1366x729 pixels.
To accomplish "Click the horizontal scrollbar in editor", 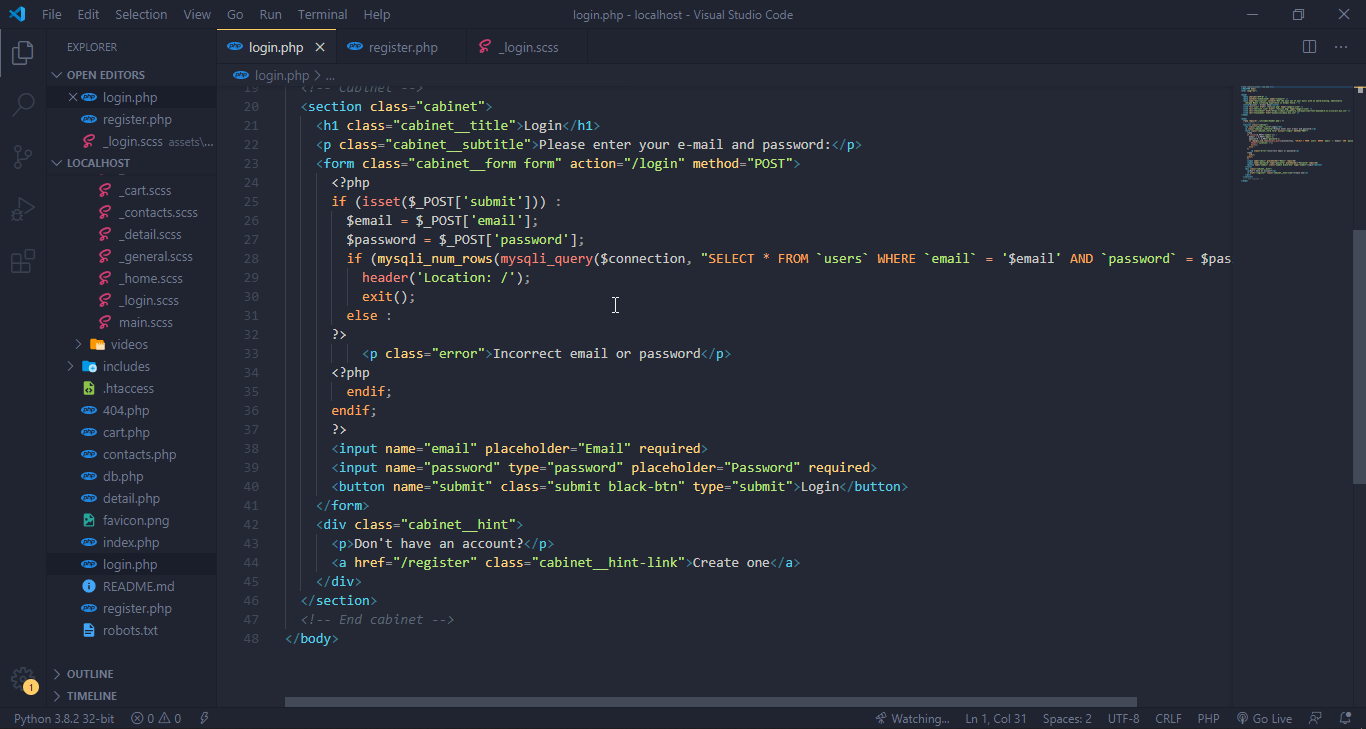I will [x=711, y=702].
